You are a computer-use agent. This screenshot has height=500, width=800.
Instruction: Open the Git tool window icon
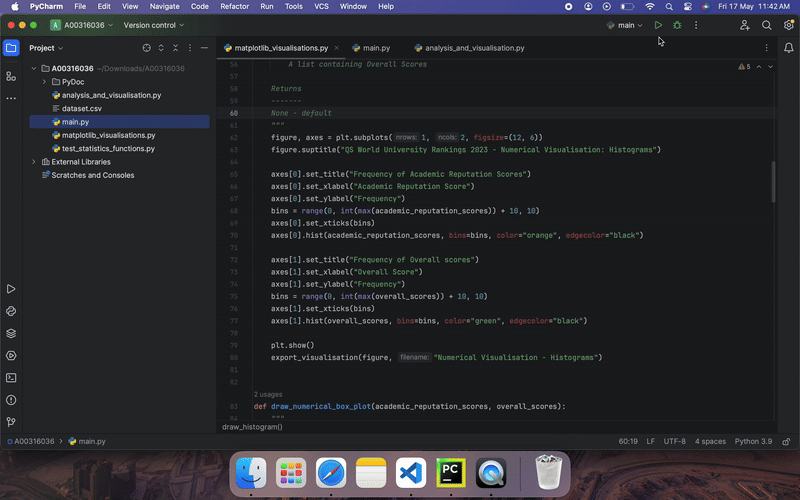pyautogui.click(x=11, y=422)
